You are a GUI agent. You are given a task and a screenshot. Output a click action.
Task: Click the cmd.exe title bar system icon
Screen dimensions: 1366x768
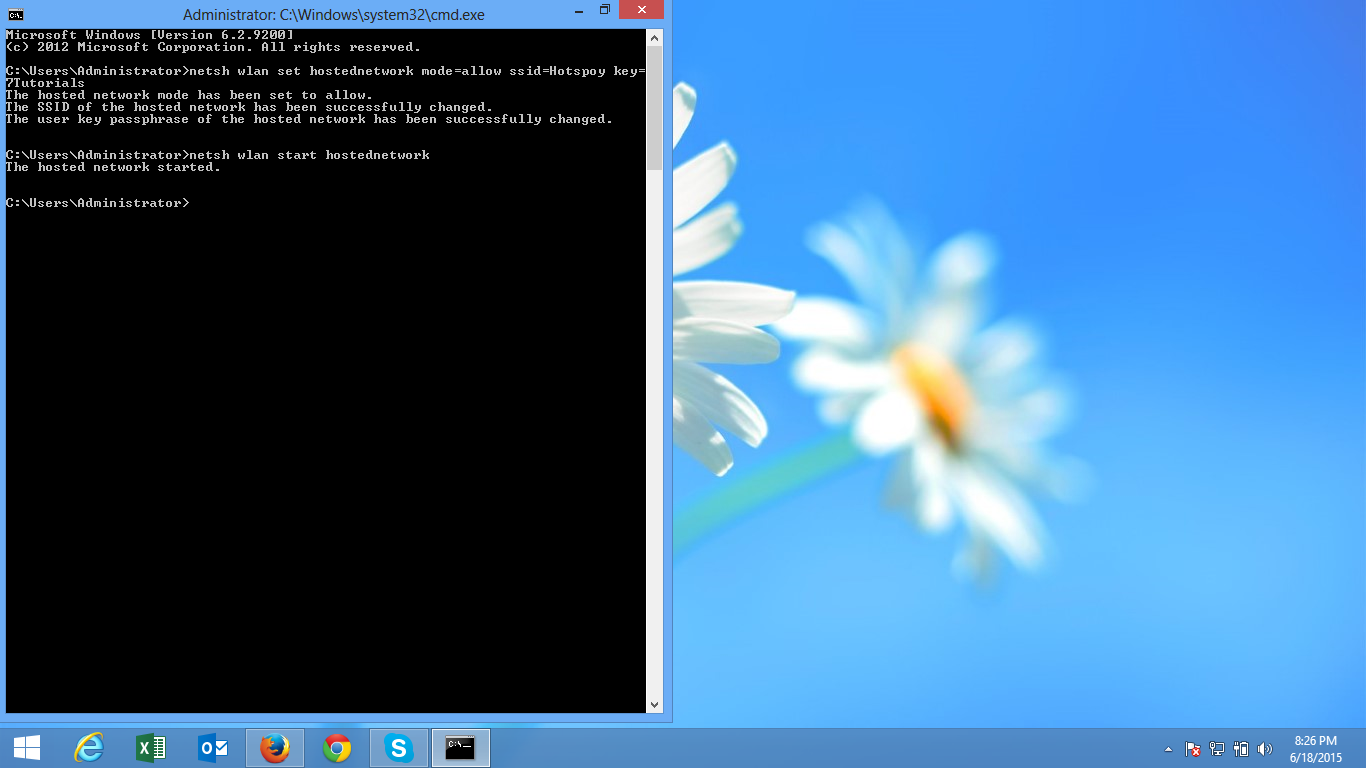click(15, 14)
